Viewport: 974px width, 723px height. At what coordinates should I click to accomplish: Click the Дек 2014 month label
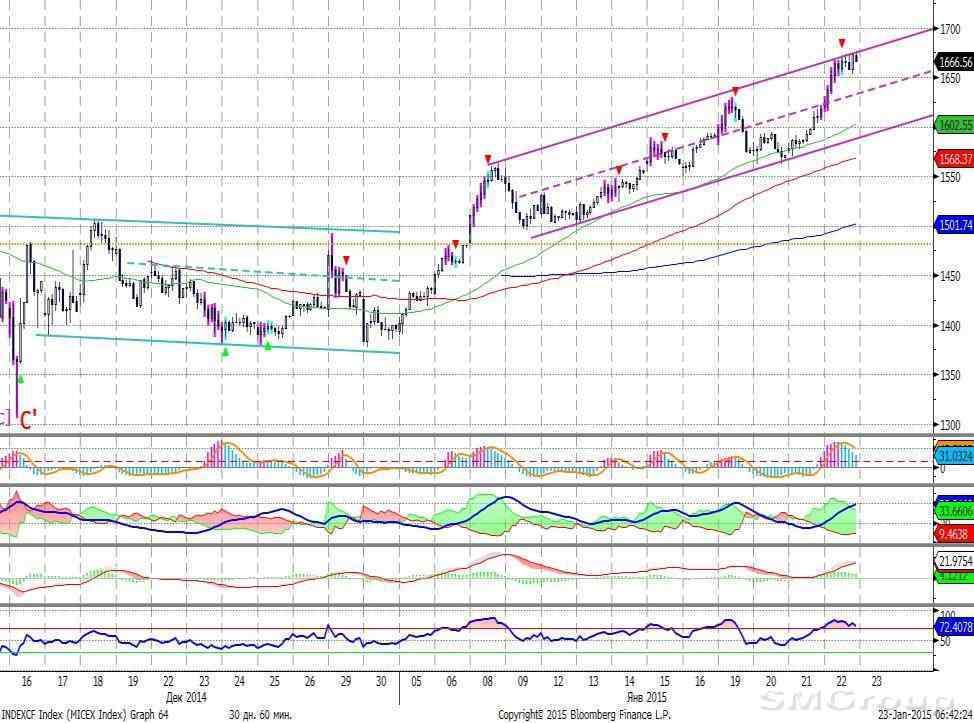[186, 697]
